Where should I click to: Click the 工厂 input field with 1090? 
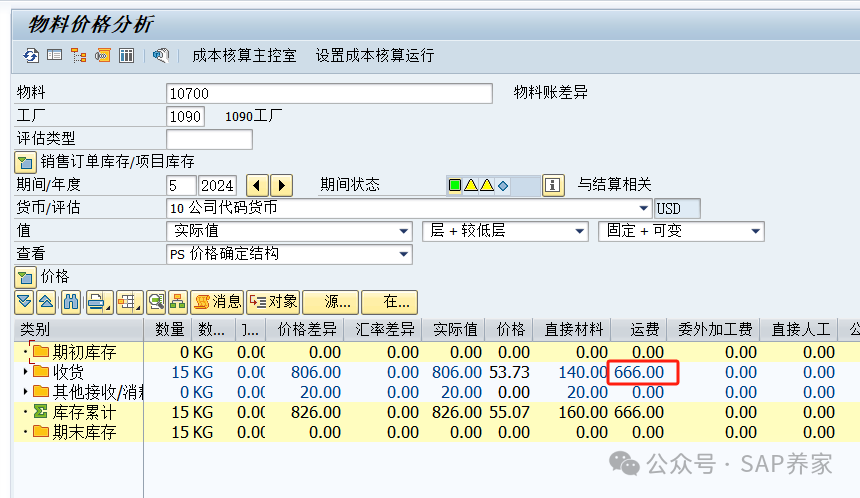(x=185, y=116)
